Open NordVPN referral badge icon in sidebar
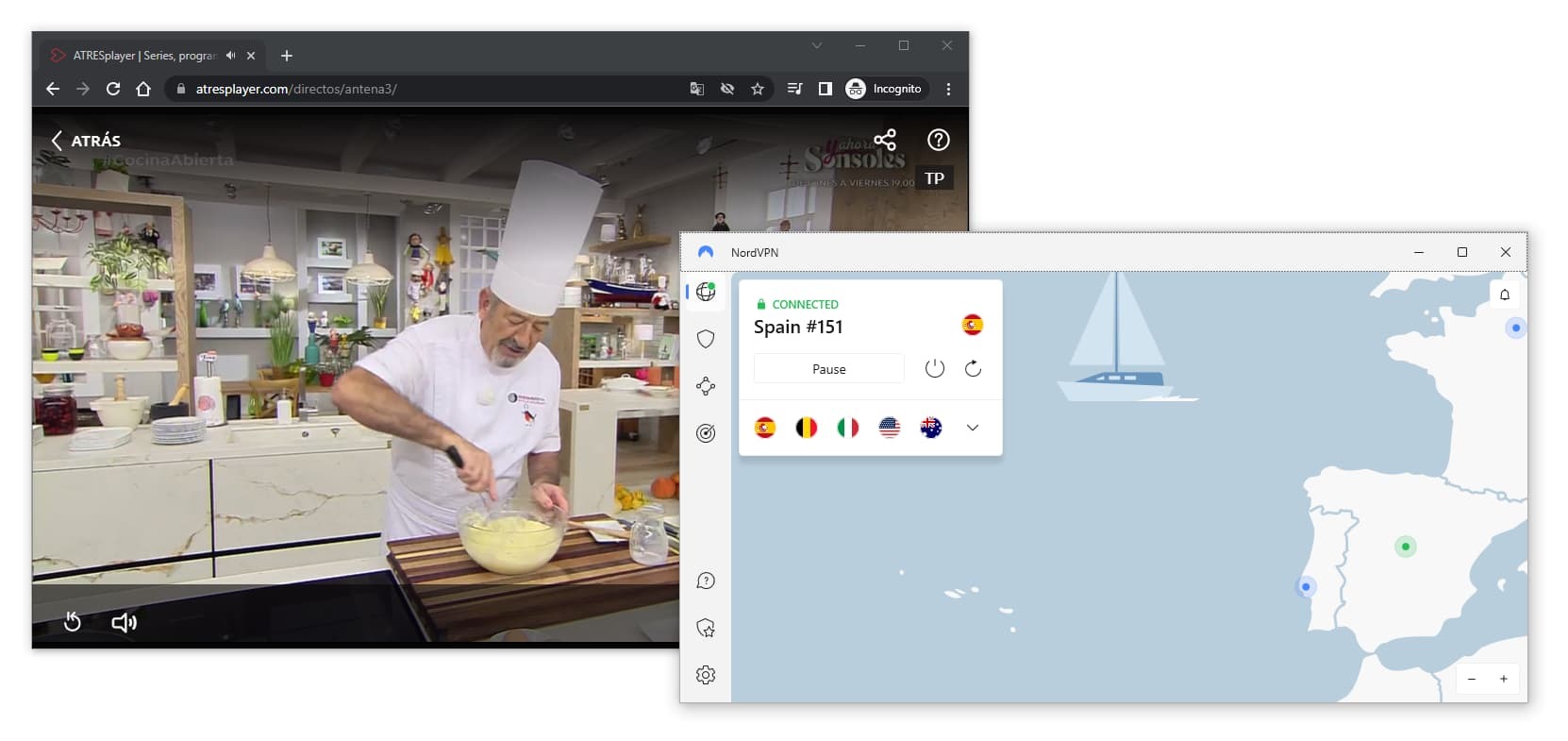Viewport: 1568px width, 741px height. (706, 628)
